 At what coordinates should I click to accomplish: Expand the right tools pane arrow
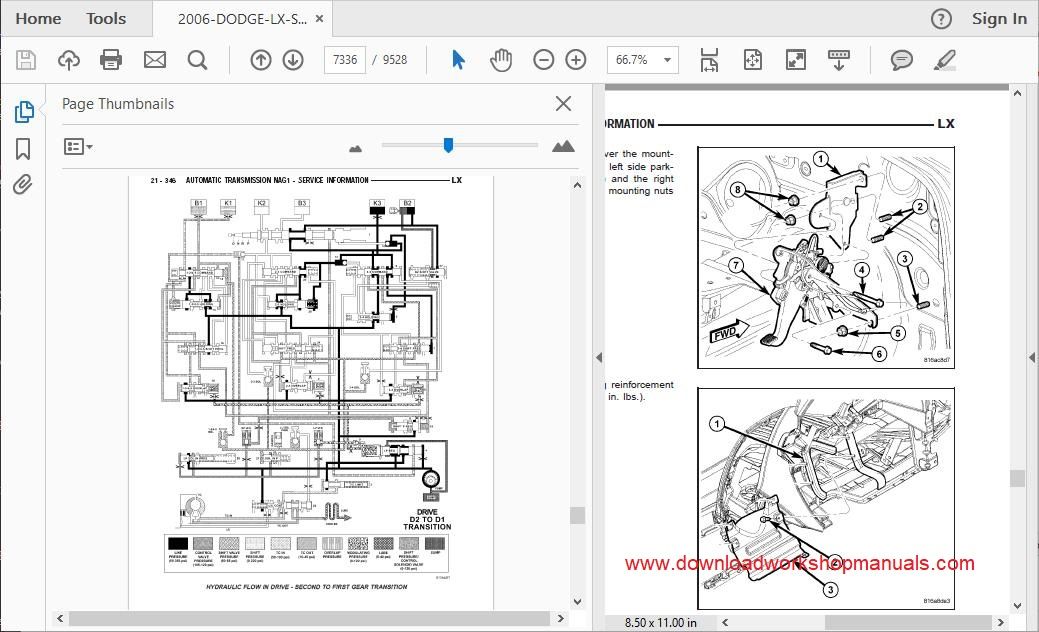(1032, 358)
